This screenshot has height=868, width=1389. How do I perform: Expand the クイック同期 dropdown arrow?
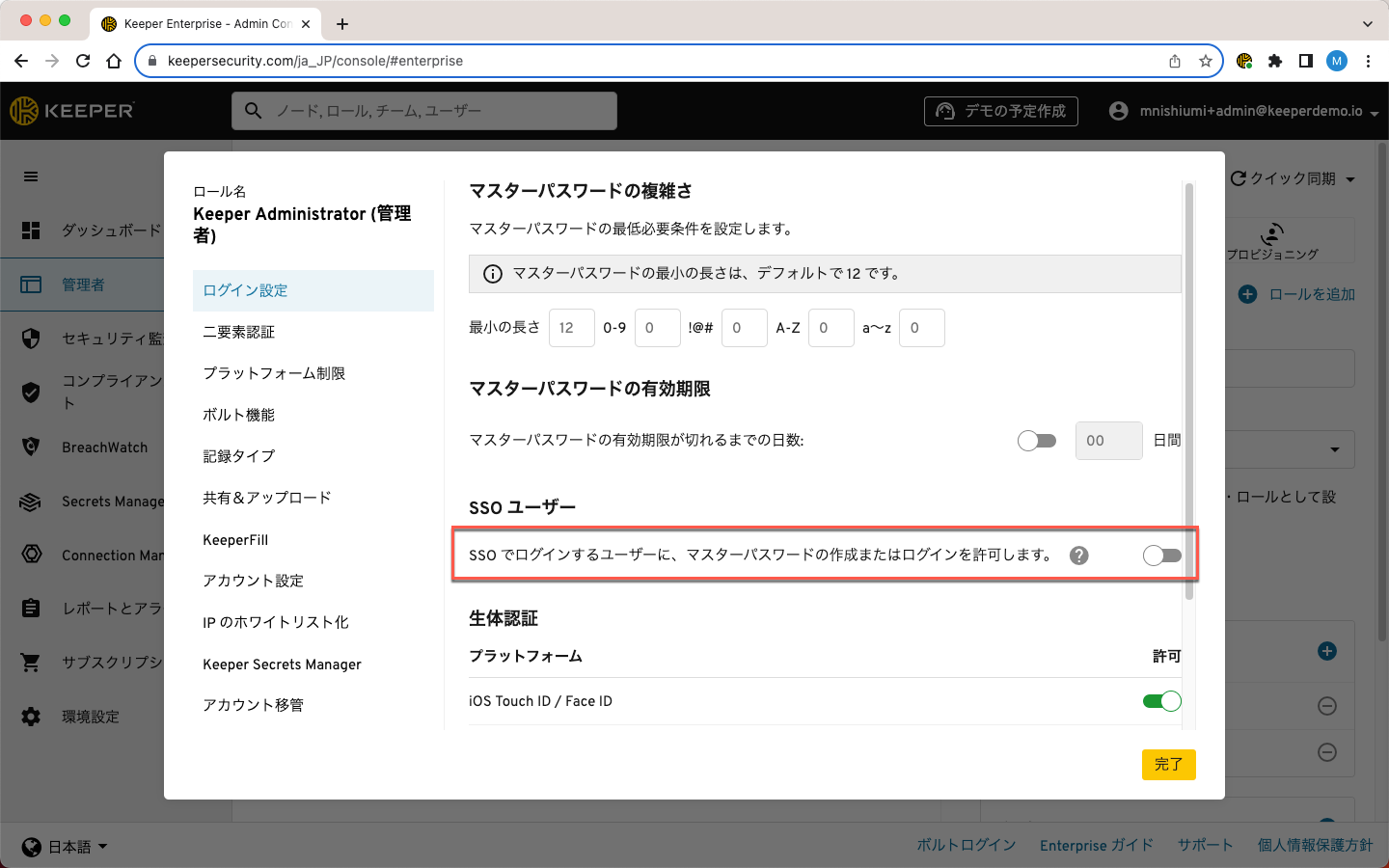1350,179
